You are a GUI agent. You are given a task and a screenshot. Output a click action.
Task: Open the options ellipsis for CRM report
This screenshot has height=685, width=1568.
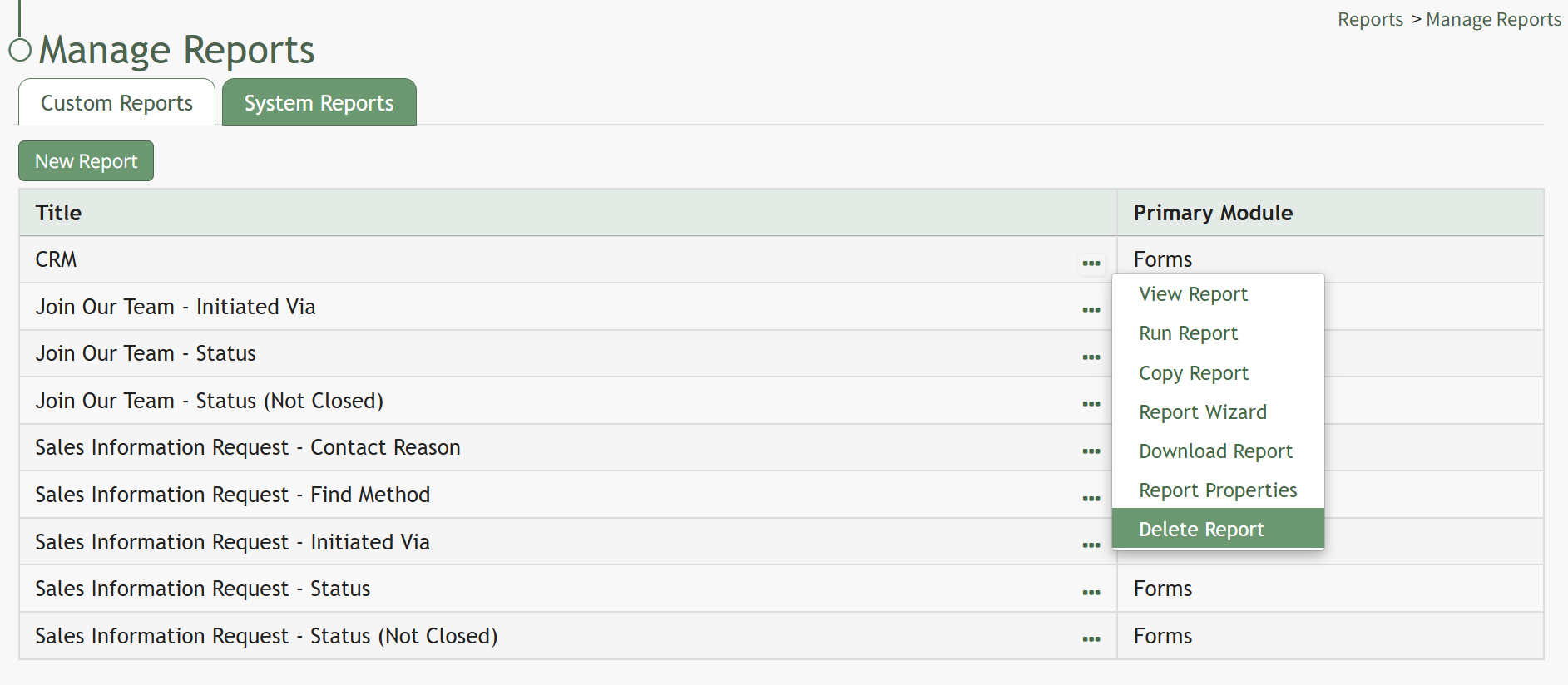click(x=1091, y=264)
